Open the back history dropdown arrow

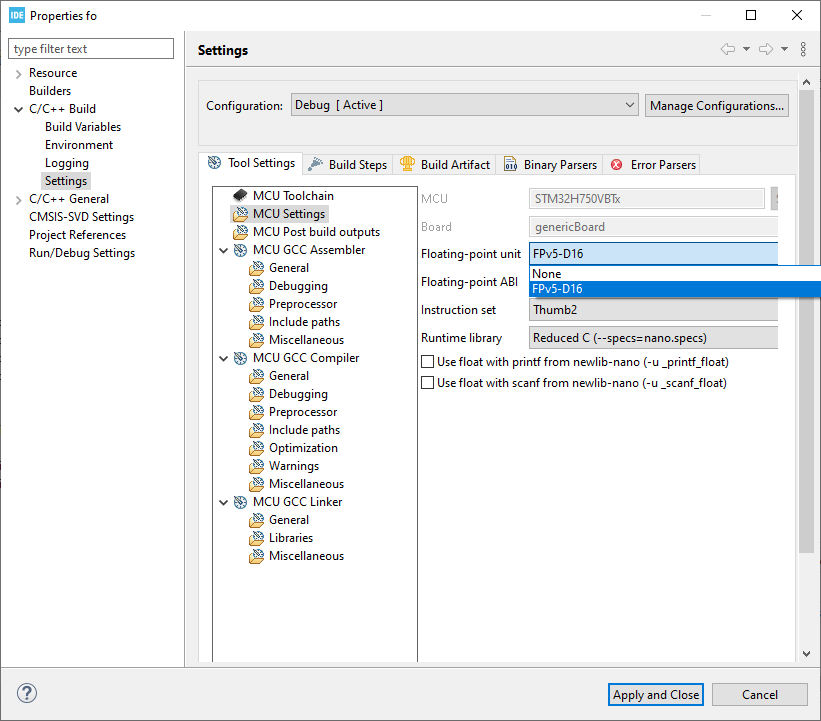(747, 49)
